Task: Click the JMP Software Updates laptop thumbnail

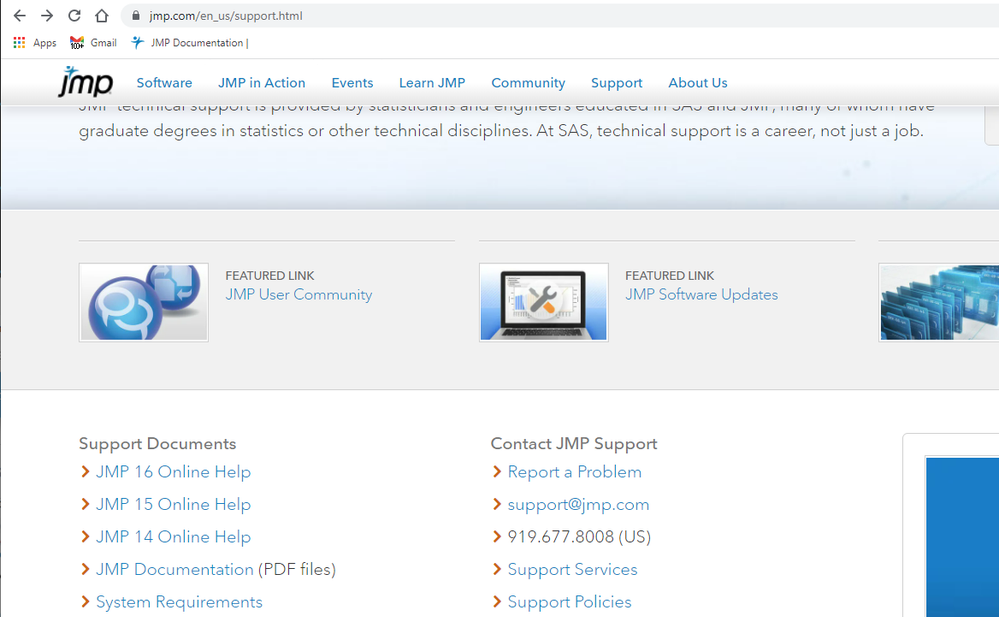Action: click(543, 302)
